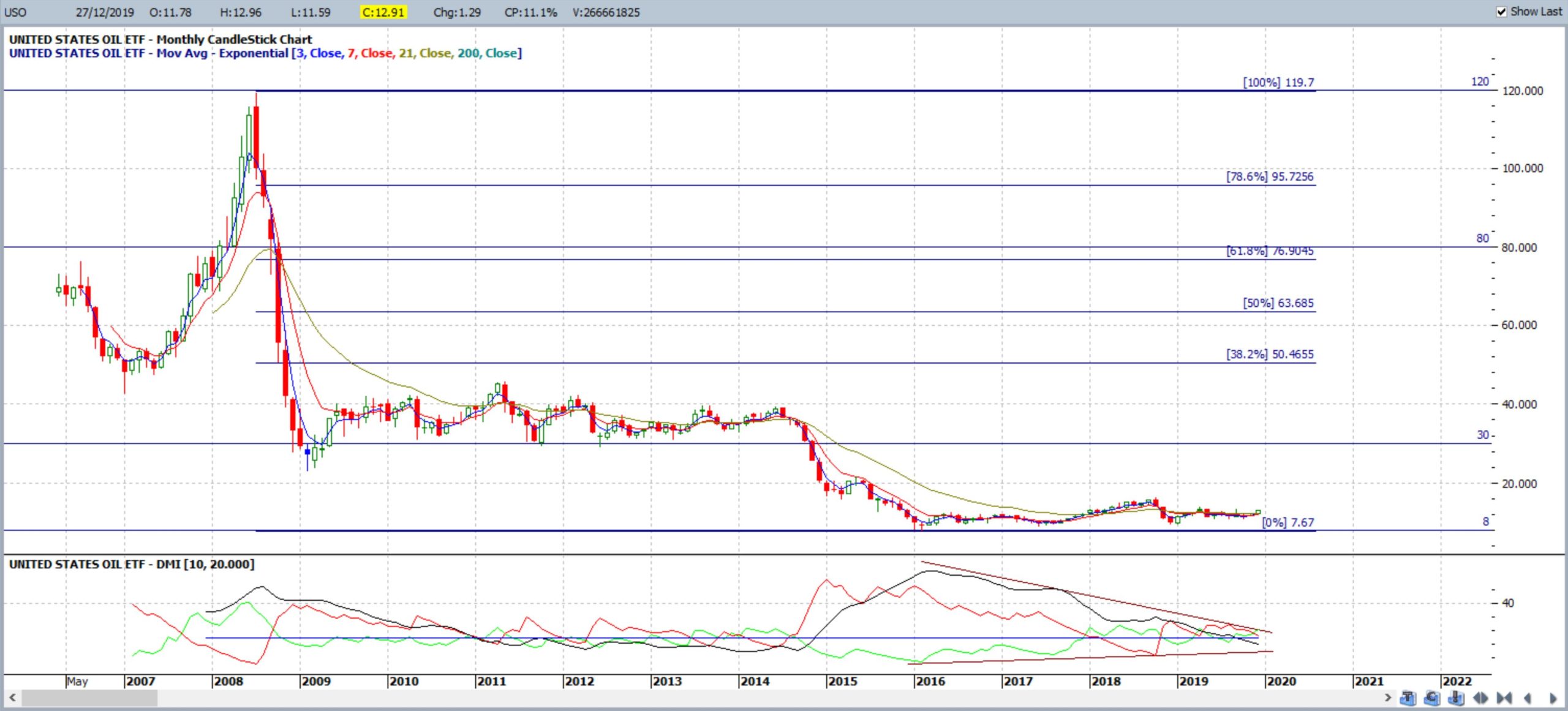Click the 2009 year marker on time axis

pos(316,681)
